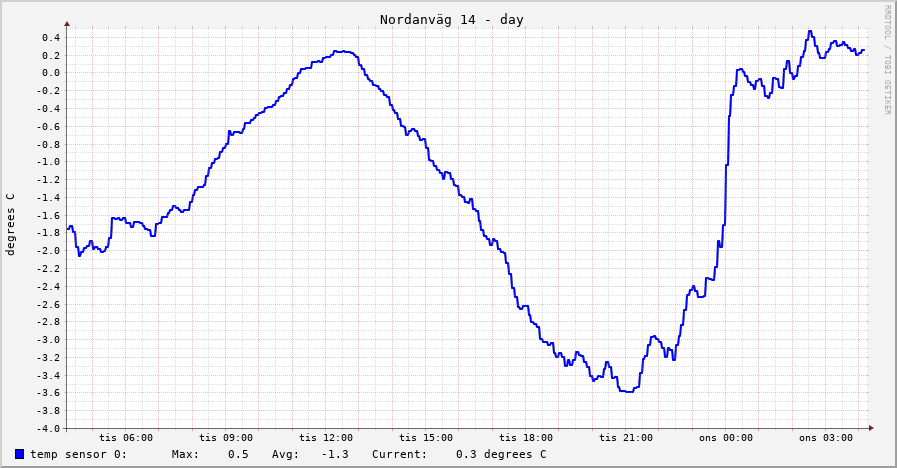Viewport: 897px width, 468px height.
Task: Click the Avg value -1.3 in legend
Action: coord(334,454)
